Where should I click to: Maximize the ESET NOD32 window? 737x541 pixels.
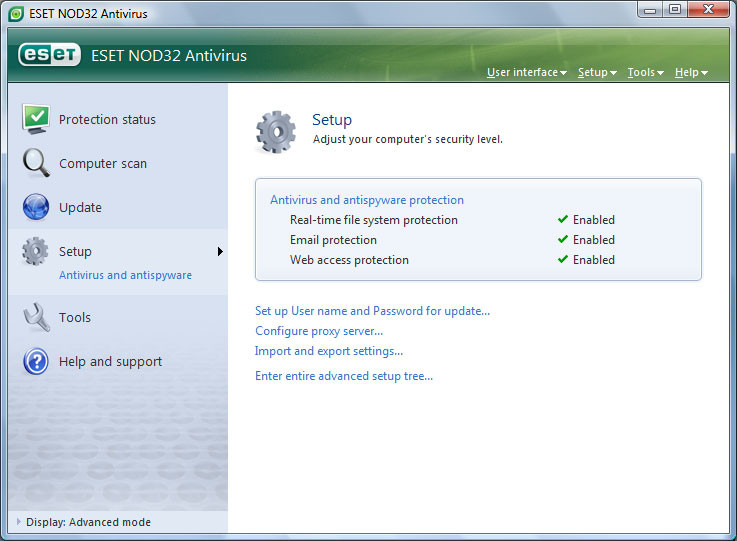(674, 10)
